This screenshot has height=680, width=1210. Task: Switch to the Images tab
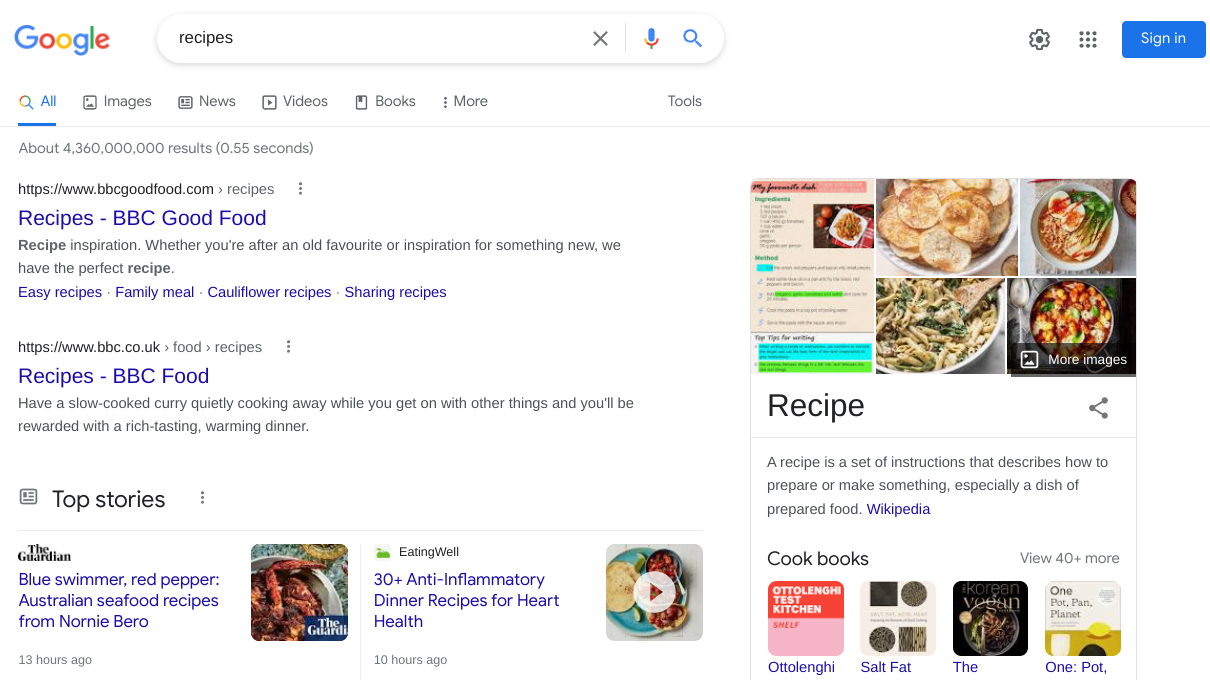[x=117, y=101]
